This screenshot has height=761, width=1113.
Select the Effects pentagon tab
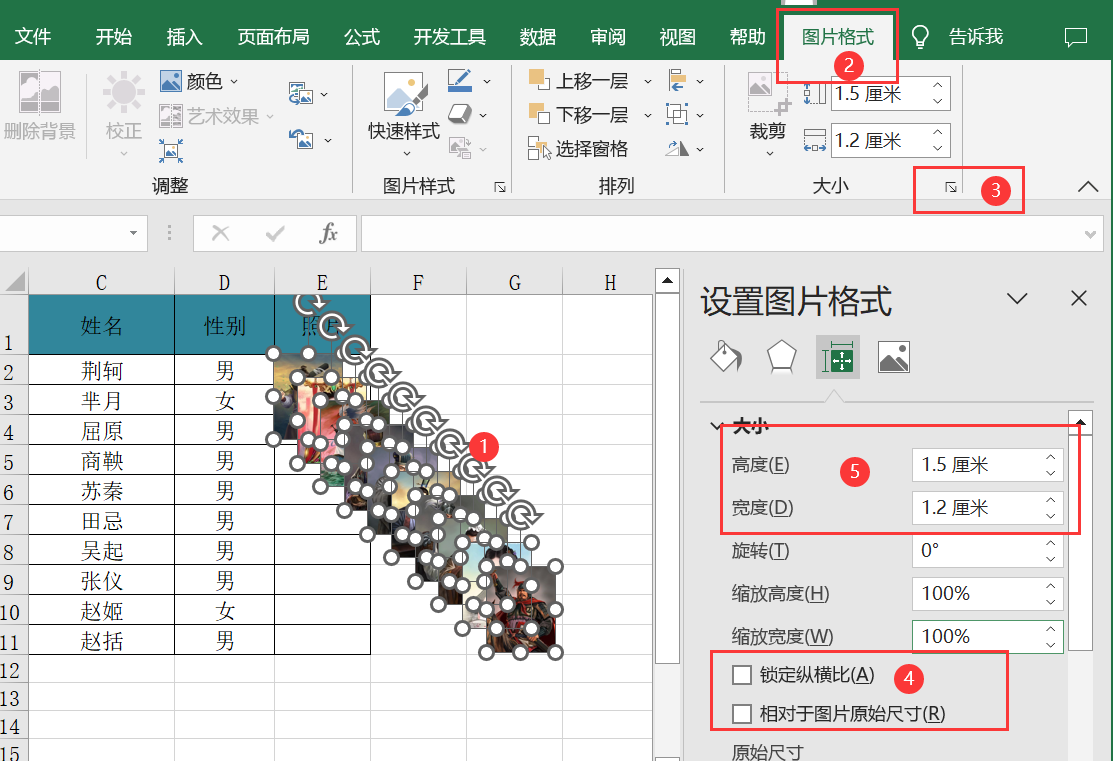(782, 356)
